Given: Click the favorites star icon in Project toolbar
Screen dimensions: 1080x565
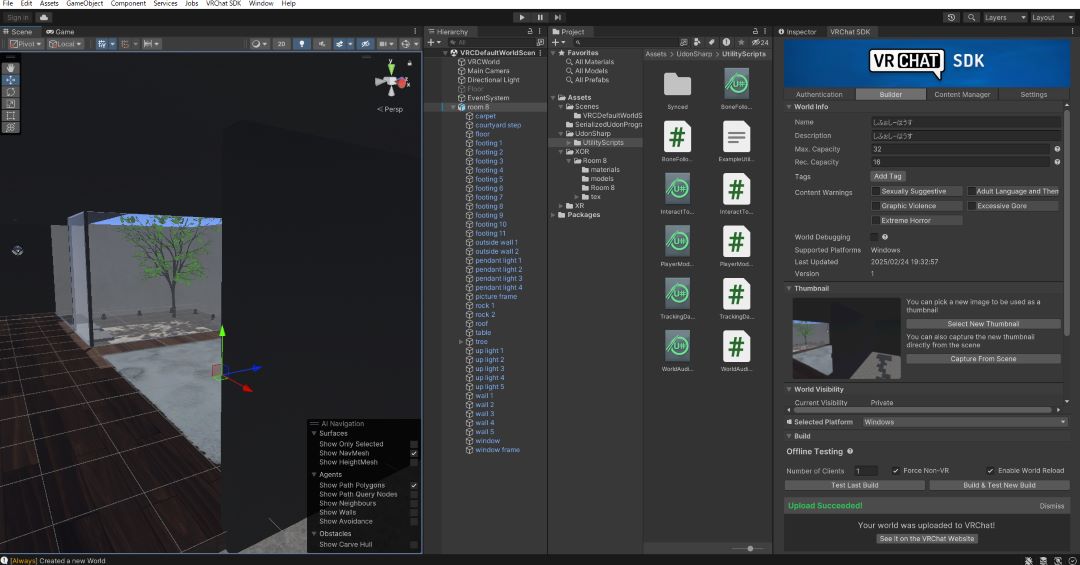Looking at the screenshot, I should click(740, 43).
